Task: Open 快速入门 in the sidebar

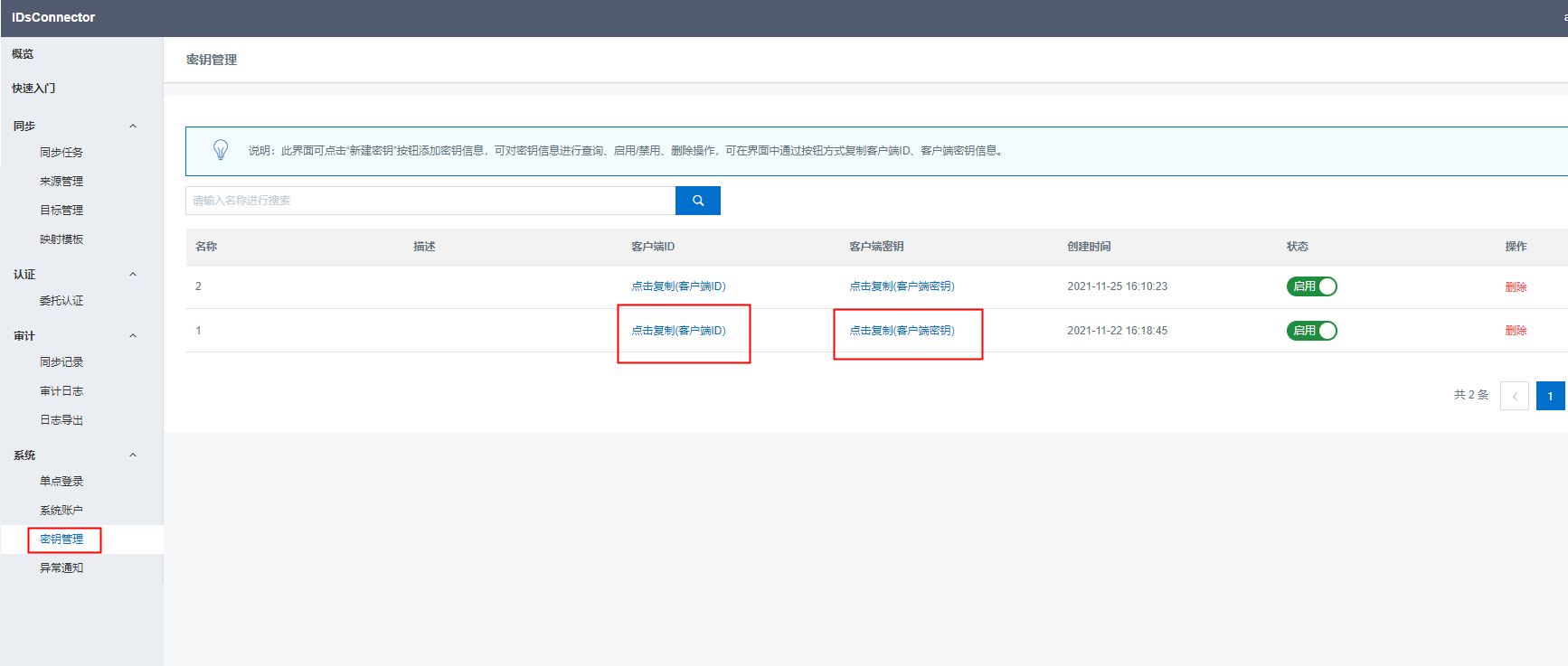Action: [33, 89]
